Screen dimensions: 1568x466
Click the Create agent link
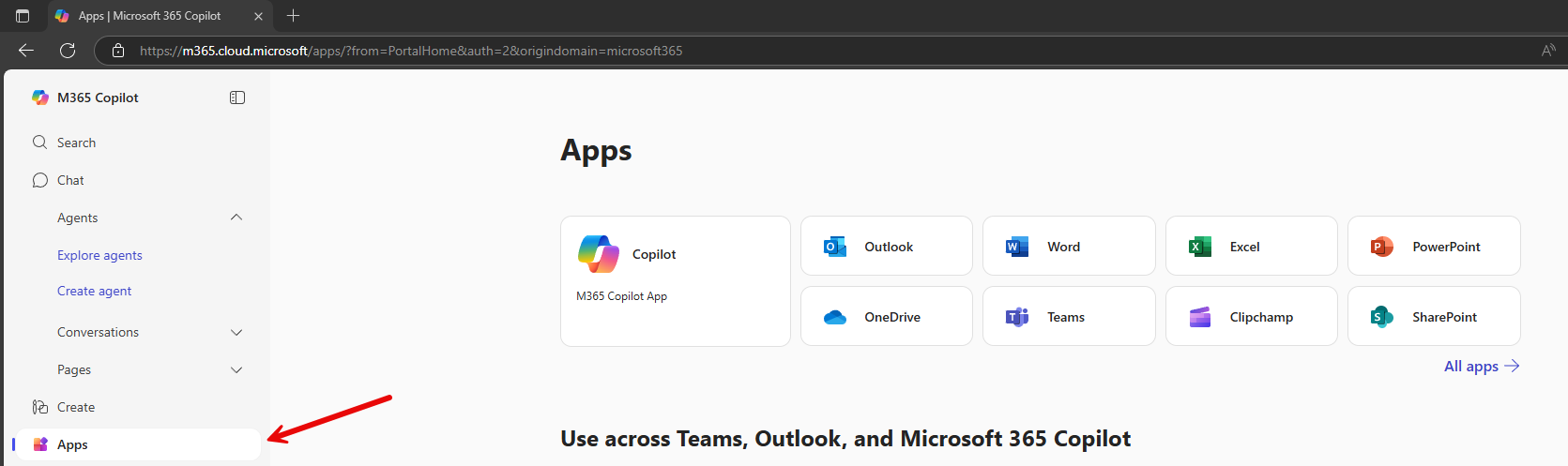pos(94,291)
